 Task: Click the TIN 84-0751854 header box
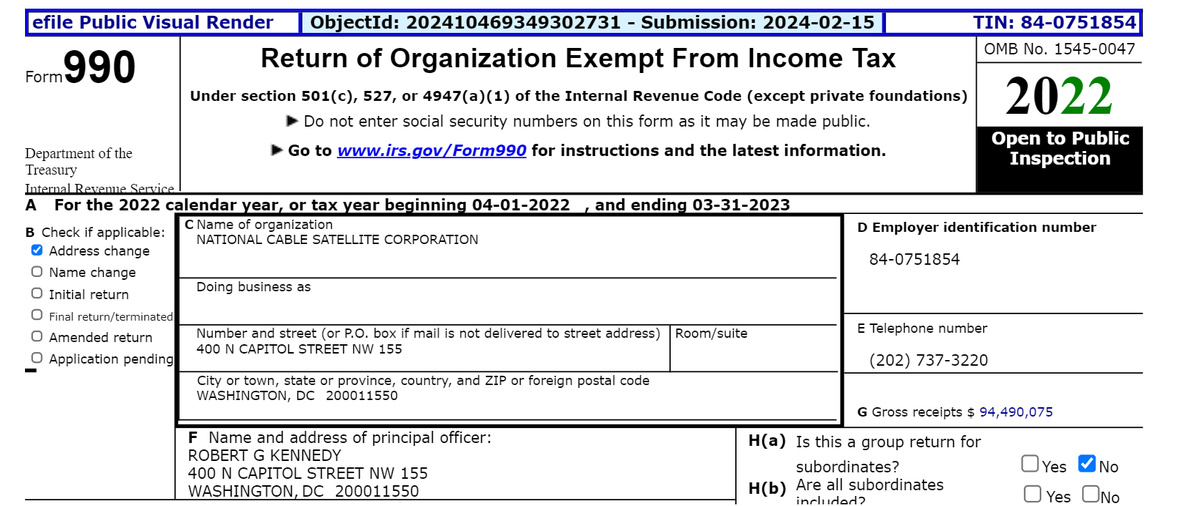1056,22
